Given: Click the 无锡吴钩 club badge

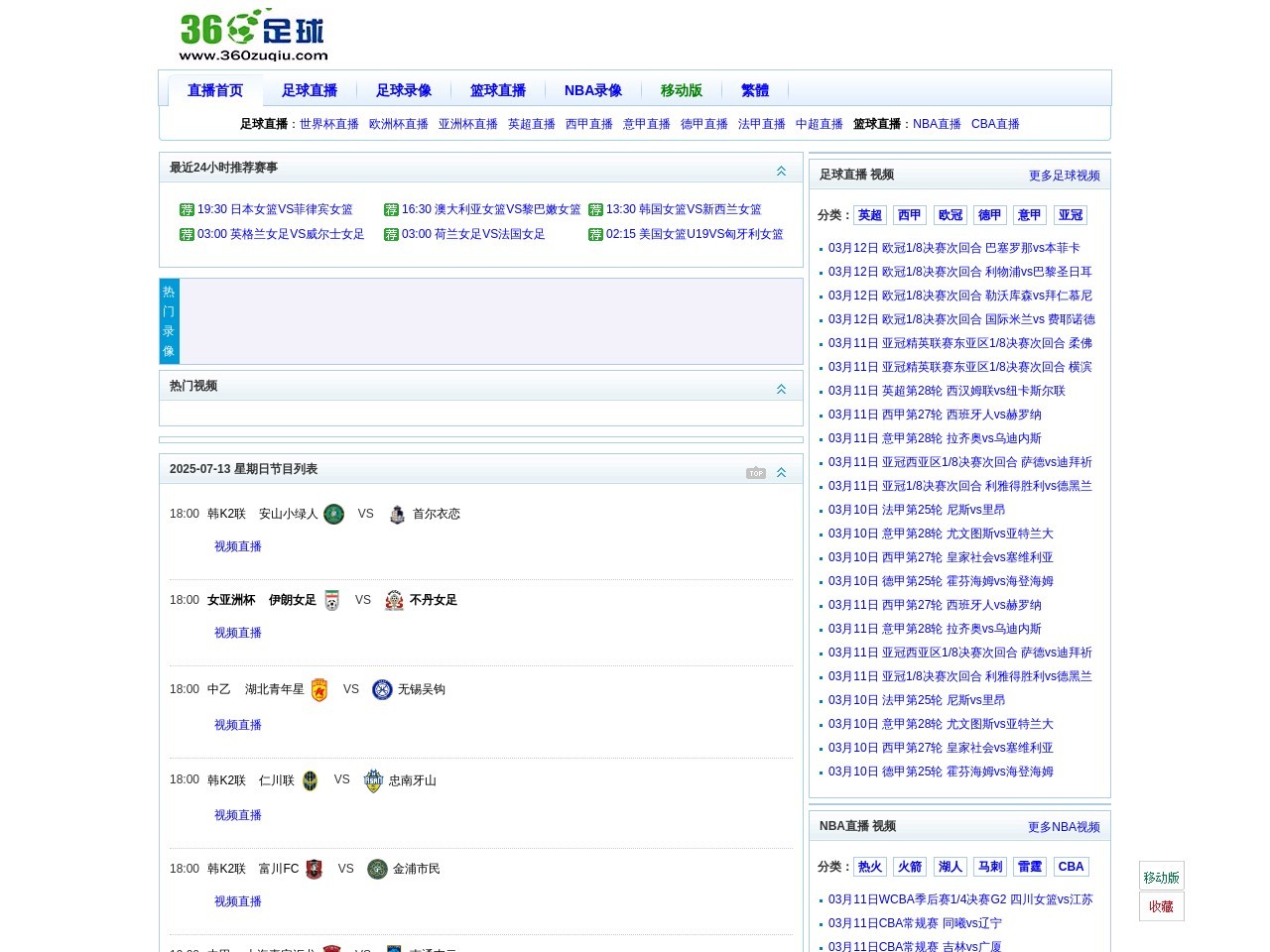Looking at the screenshot, I should point(382,689).
